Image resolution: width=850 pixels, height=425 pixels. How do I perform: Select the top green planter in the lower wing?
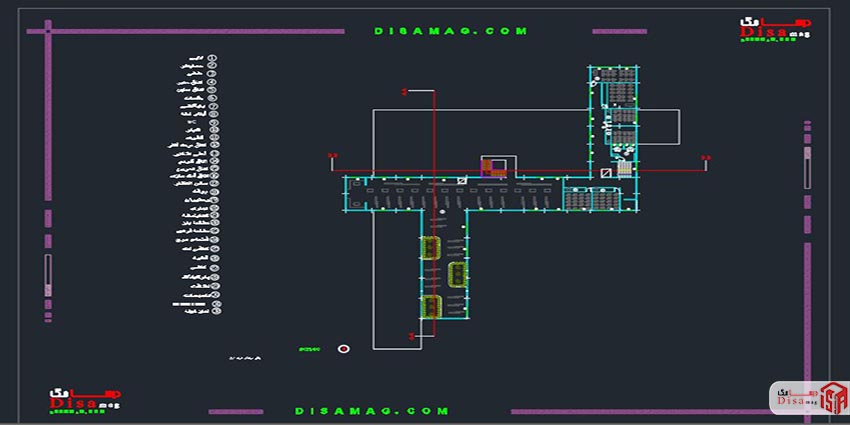[x=431, y=246]
